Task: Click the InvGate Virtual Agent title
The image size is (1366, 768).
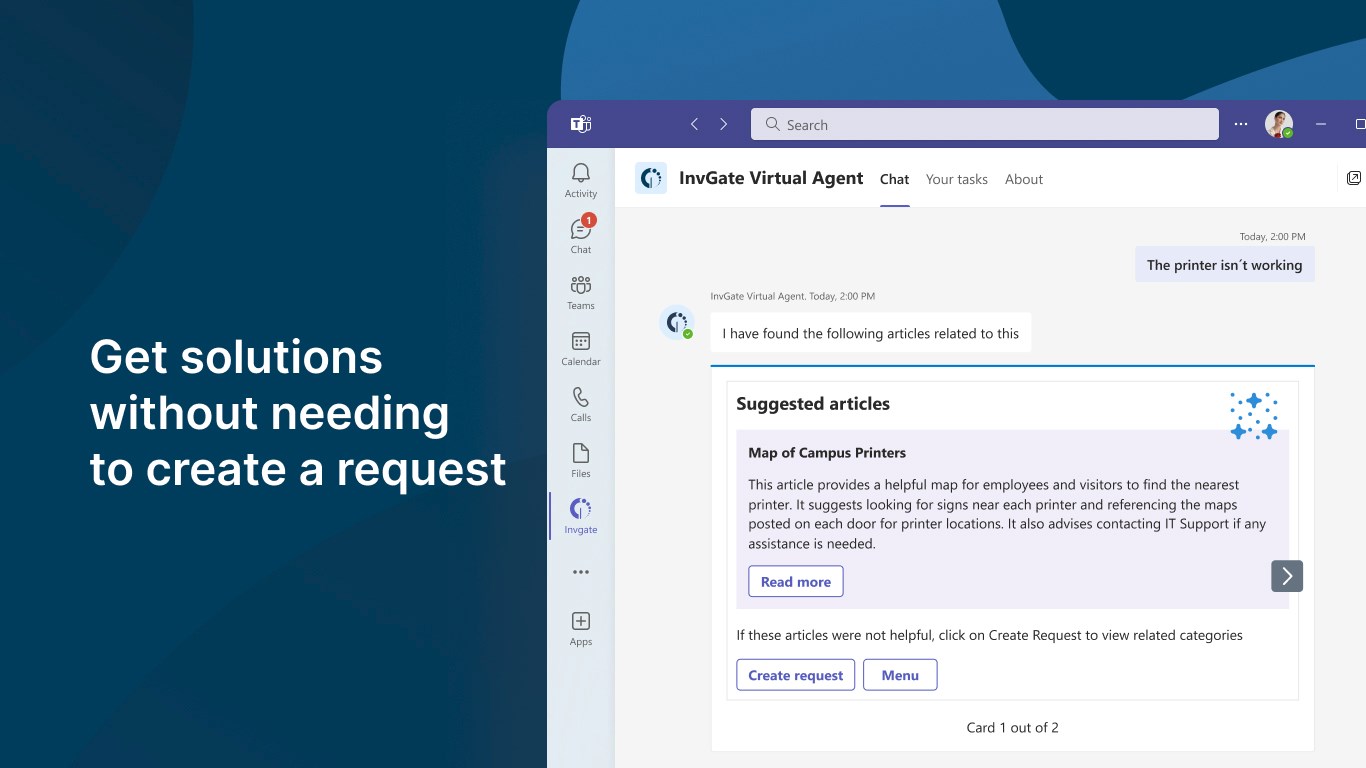Action: click(x=771, y=178)
